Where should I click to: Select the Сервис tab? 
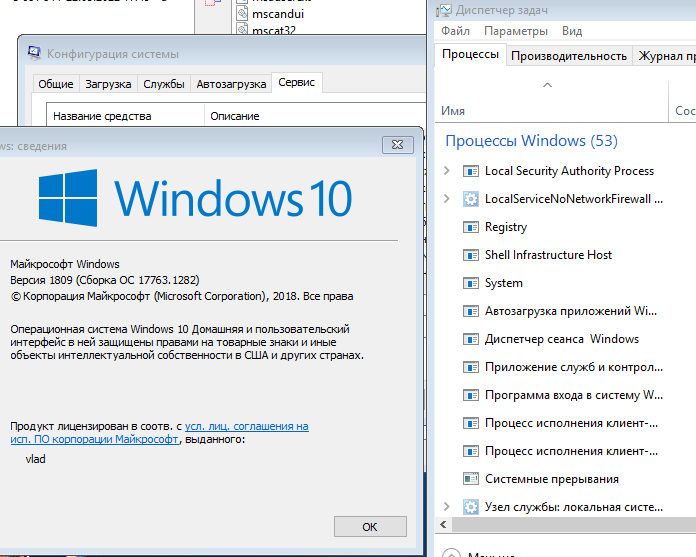point(297,83)
